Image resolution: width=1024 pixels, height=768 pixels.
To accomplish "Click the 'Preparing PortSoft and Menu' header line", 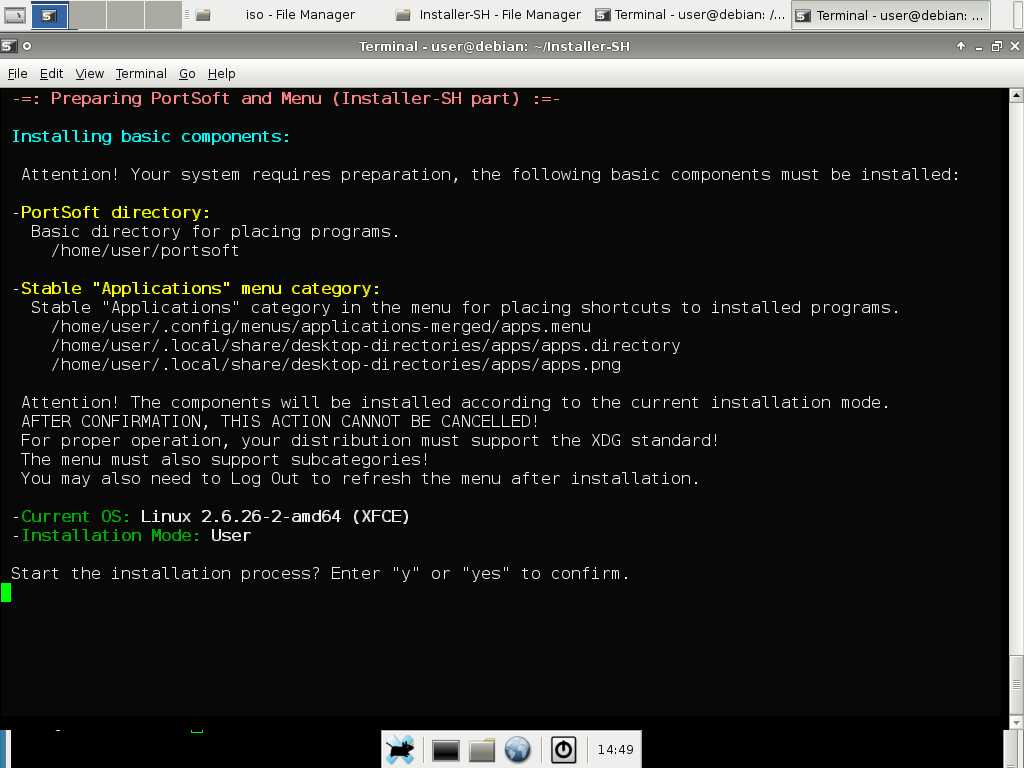I will pos(285,99).
